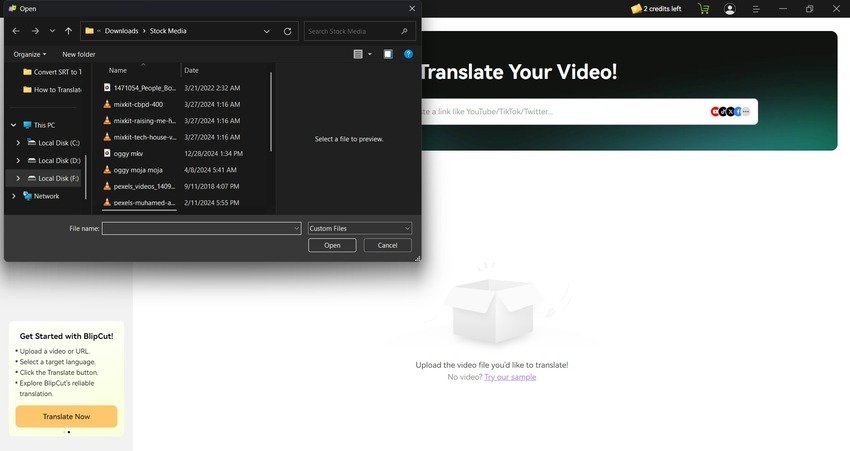The width and height of the screenshot is (850, 451).
Task: Click Try our sample link
Action: [x=510, y=377]
